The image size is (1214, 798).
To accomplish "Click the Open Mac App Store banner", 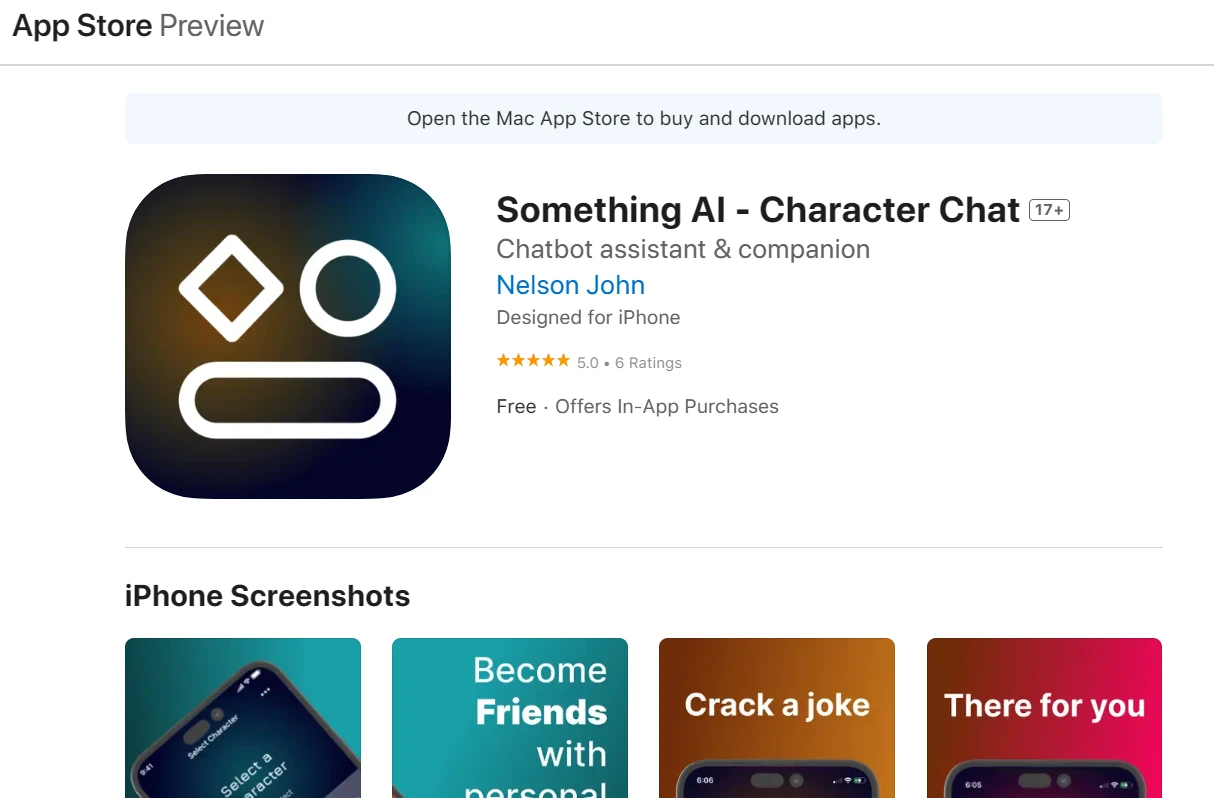I will click(x=643, y=119).
